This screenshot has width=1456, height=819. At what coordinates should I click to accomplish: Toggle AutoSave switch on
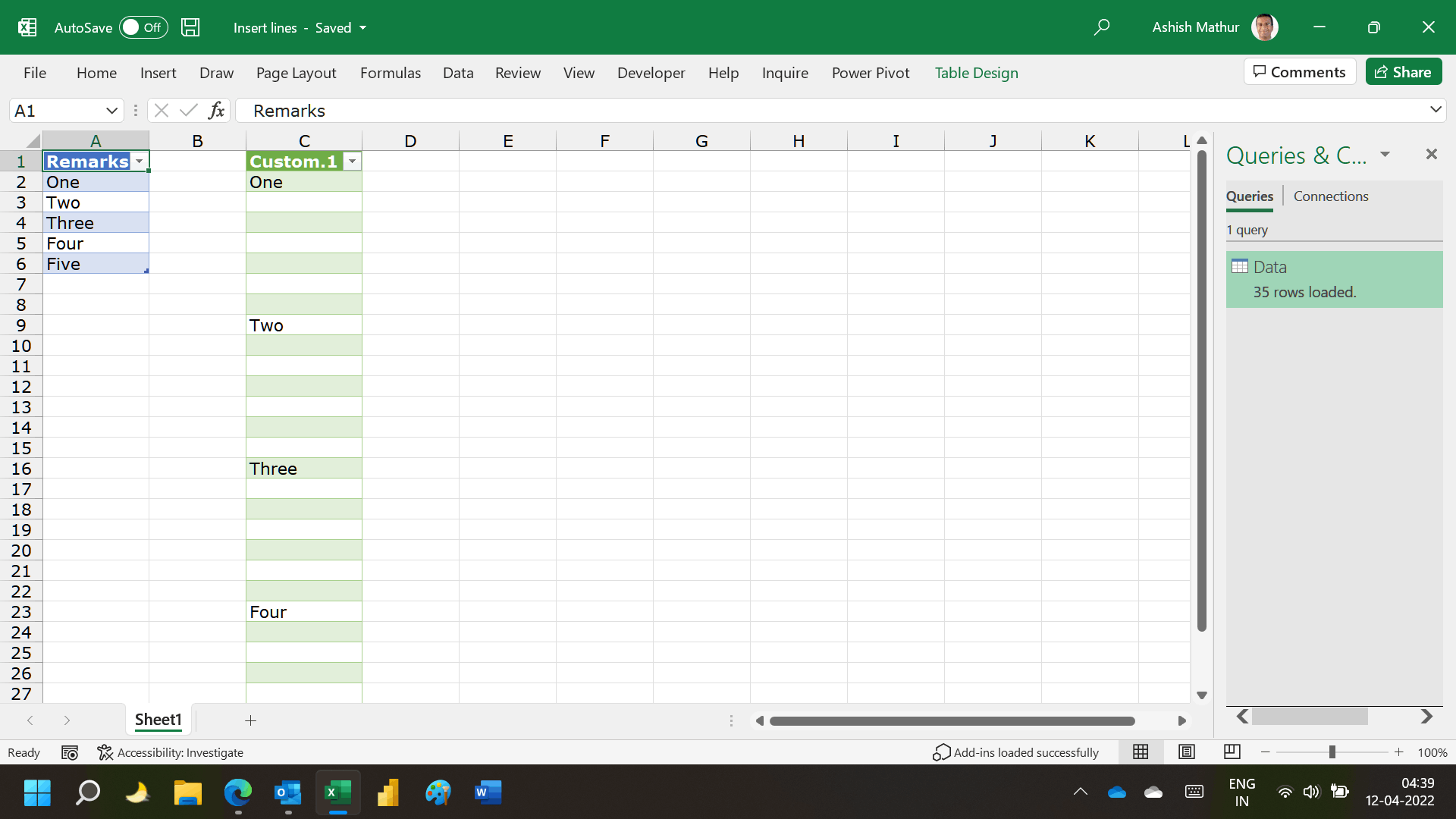(x=143, y=27)
